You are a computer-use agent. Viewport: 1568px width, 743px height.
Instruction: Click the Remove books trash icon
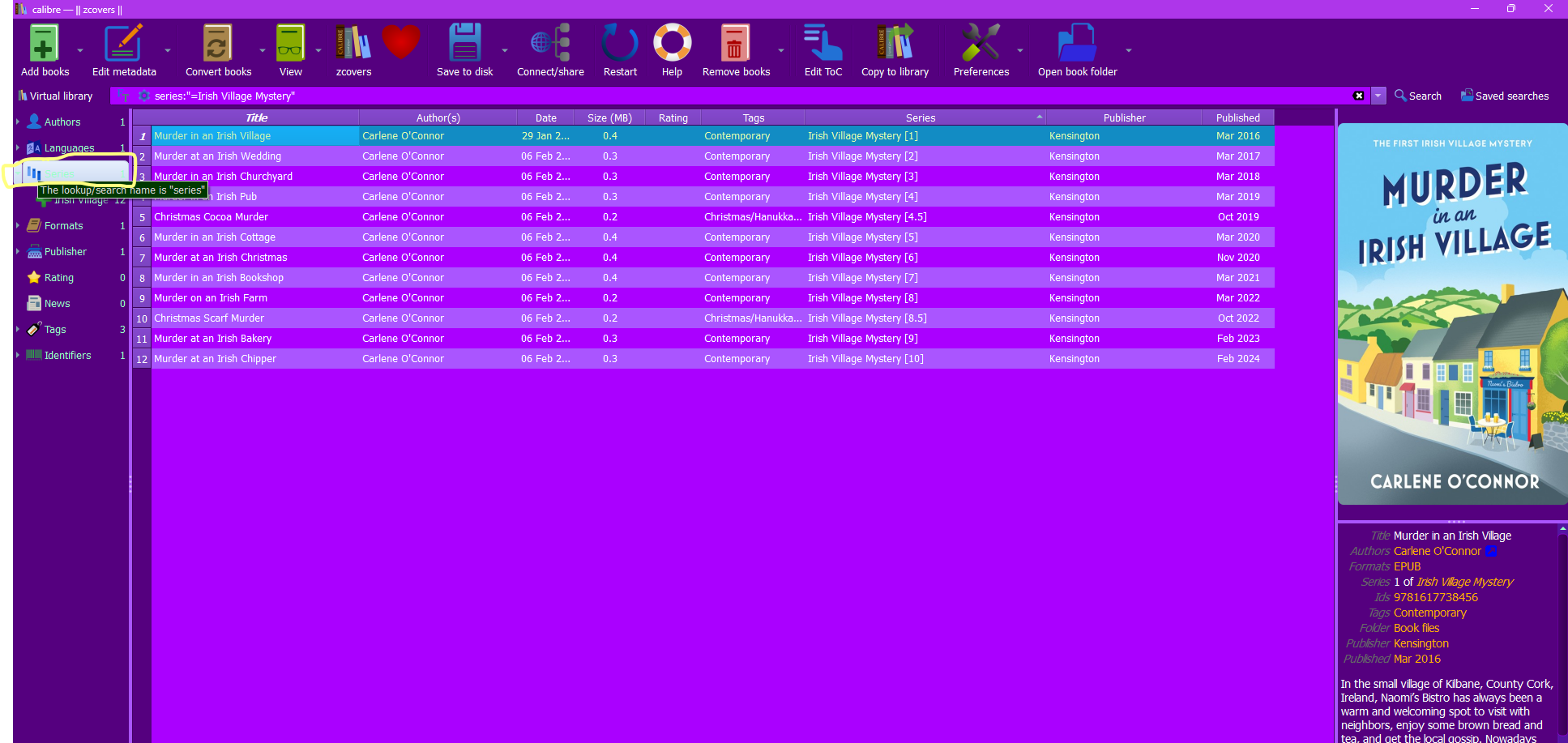735,43
